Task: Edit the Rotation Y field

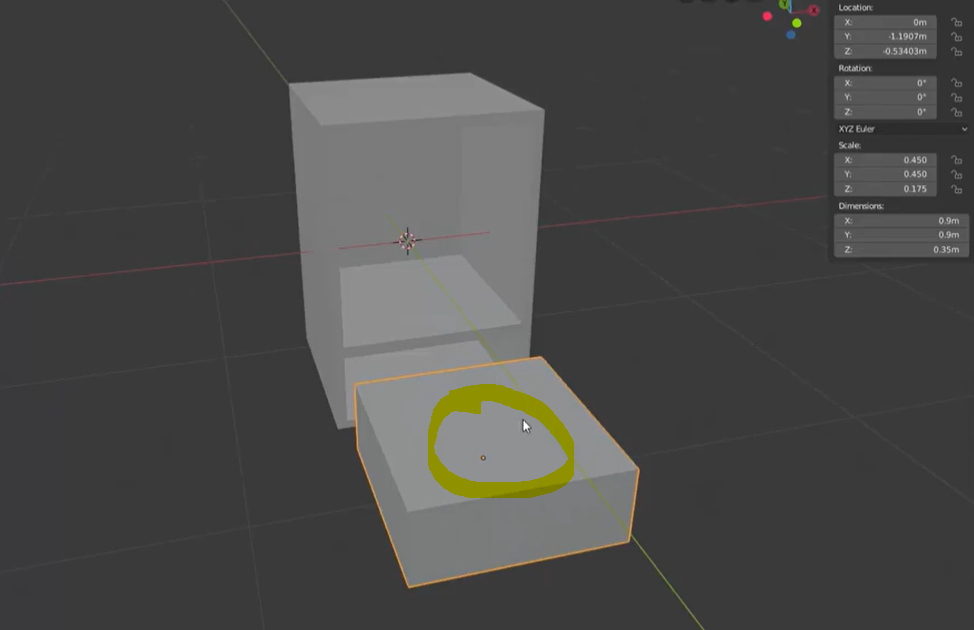Action: [885, 98]
